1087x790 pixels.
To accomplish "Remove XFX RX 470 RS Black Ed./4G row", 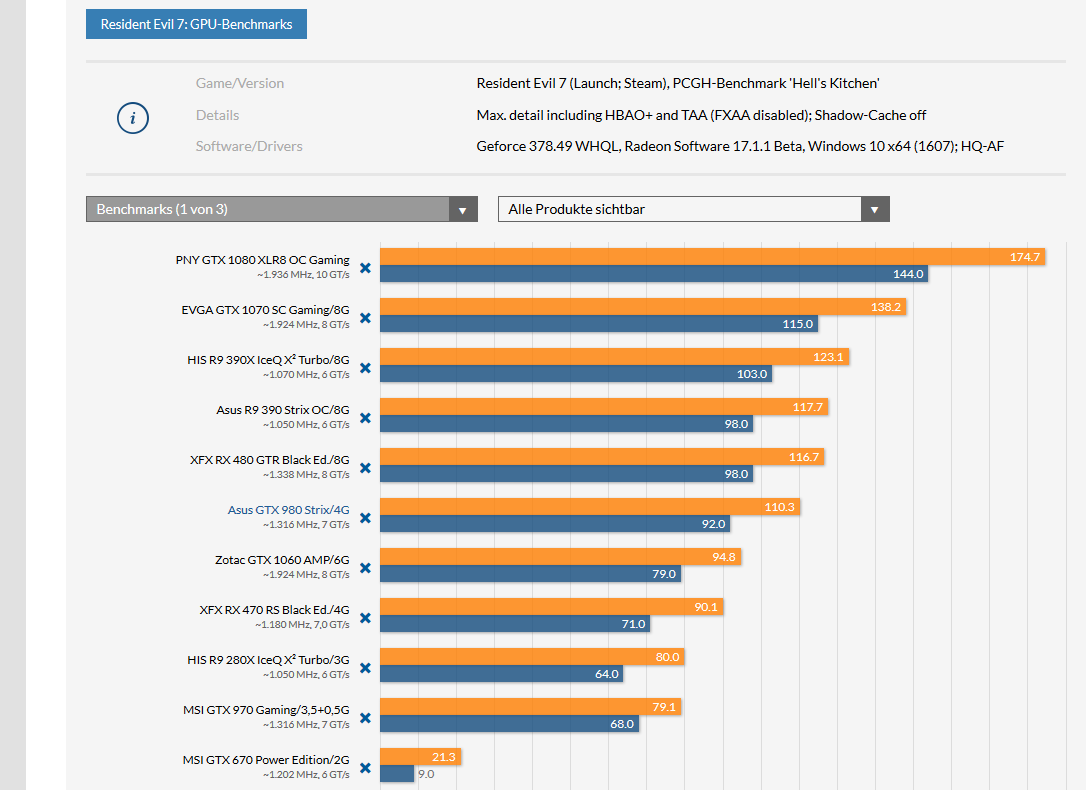I will tap(365, 617).
